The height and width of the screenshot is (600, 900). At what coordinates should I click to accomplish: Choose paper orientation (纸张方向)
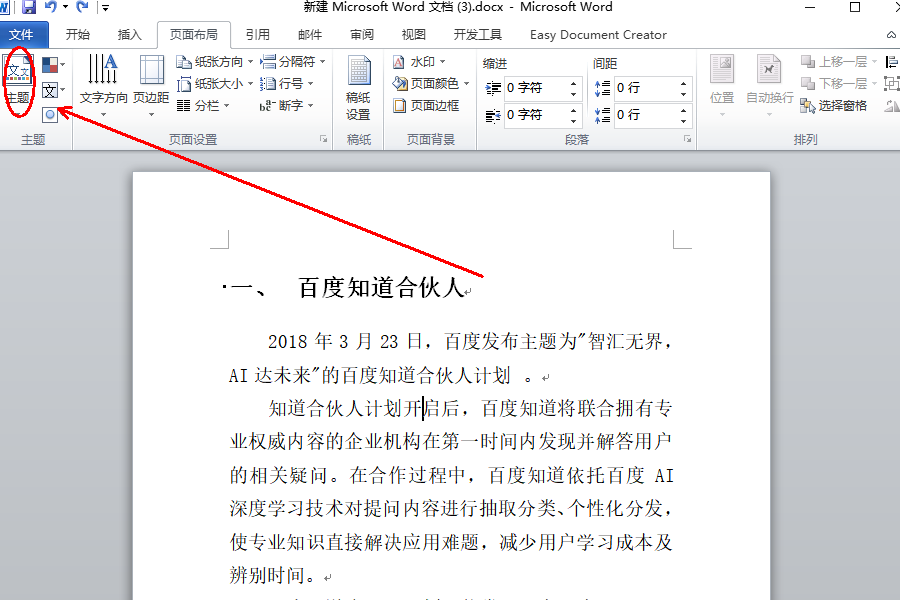click(215, 61)
